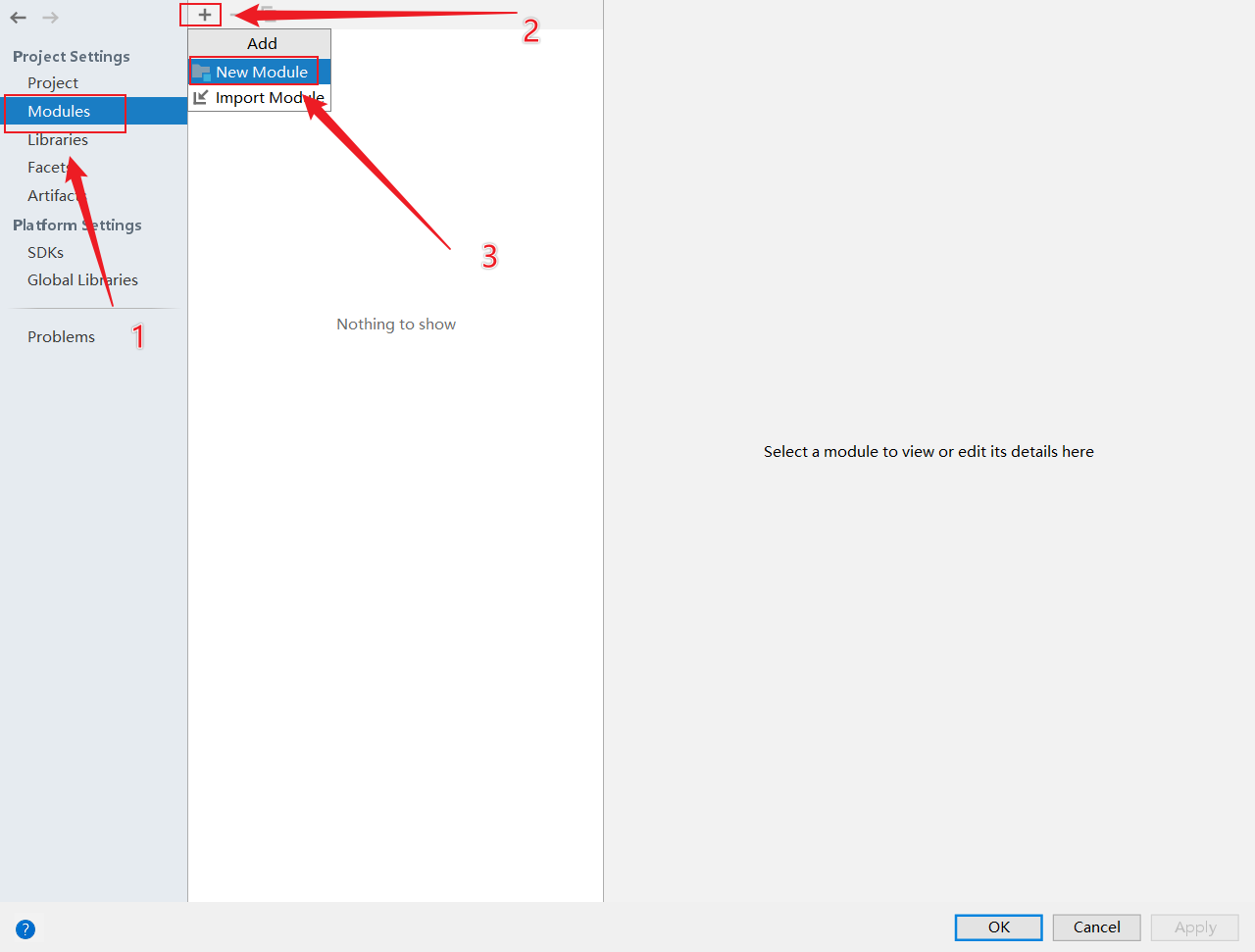The height and width of the screenshot is (952, 1255).
Task: Choose Import Module from Add menu
Action: (260, 97)
